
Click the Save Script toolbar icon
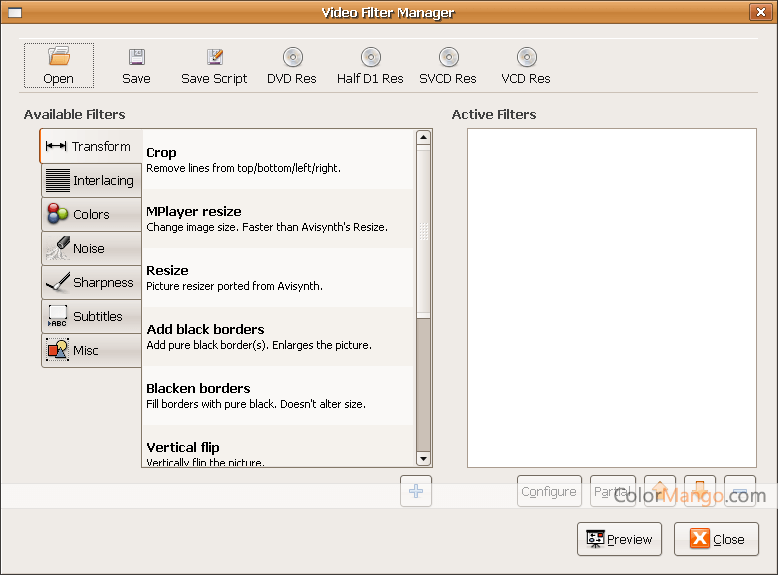(x=214, y=57)
